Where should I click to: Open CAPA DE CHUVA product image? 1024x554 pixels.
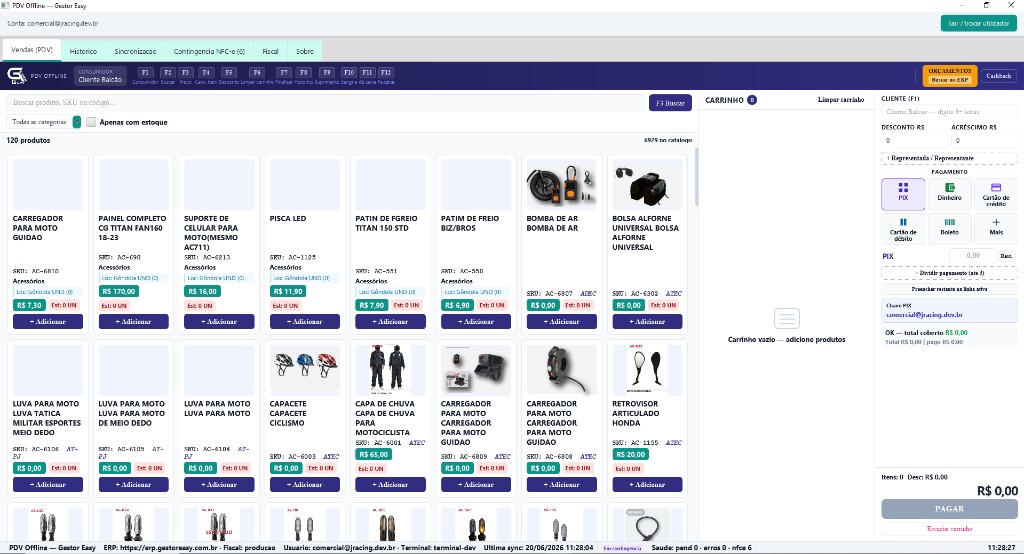391,370
